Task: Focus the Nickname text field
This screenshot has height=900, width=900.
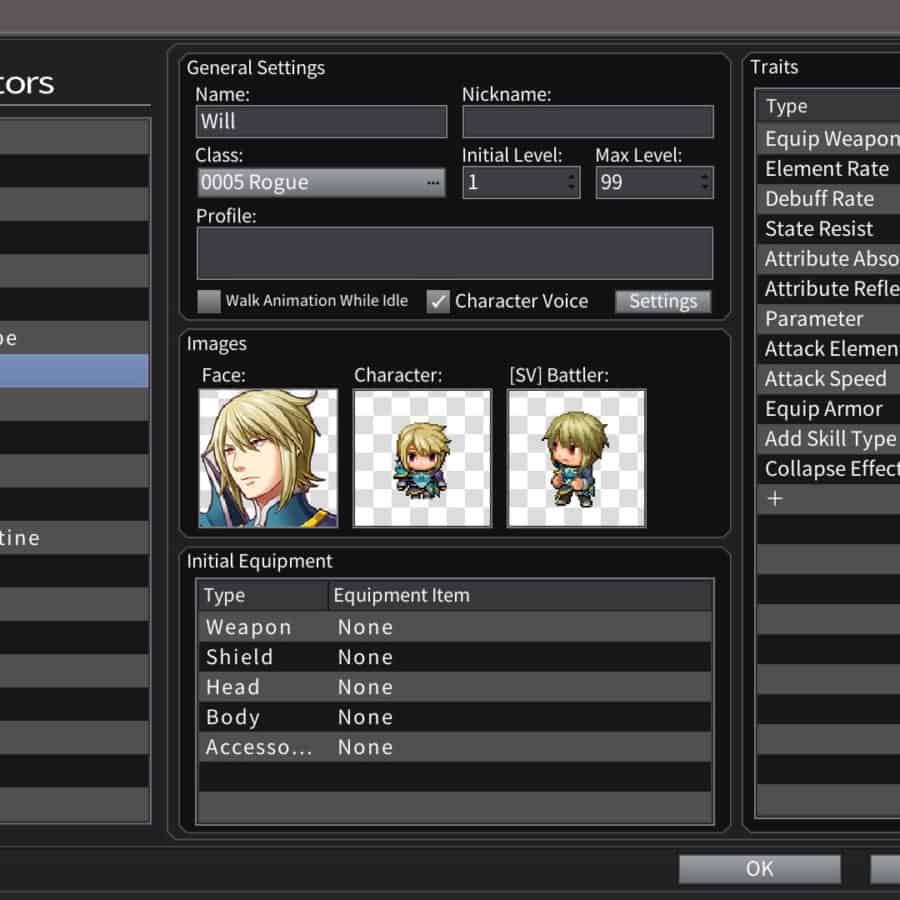Action: tap(587, 122)
